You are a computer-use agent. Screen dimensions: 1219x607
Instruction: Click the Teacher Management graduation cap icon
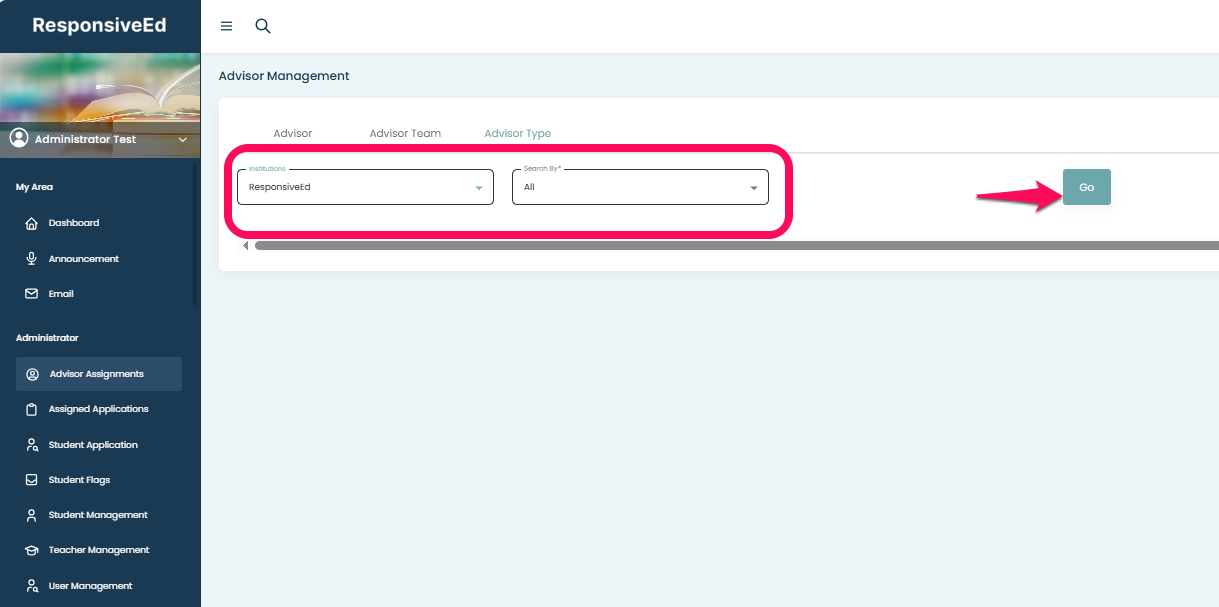(x=31, y=550)
